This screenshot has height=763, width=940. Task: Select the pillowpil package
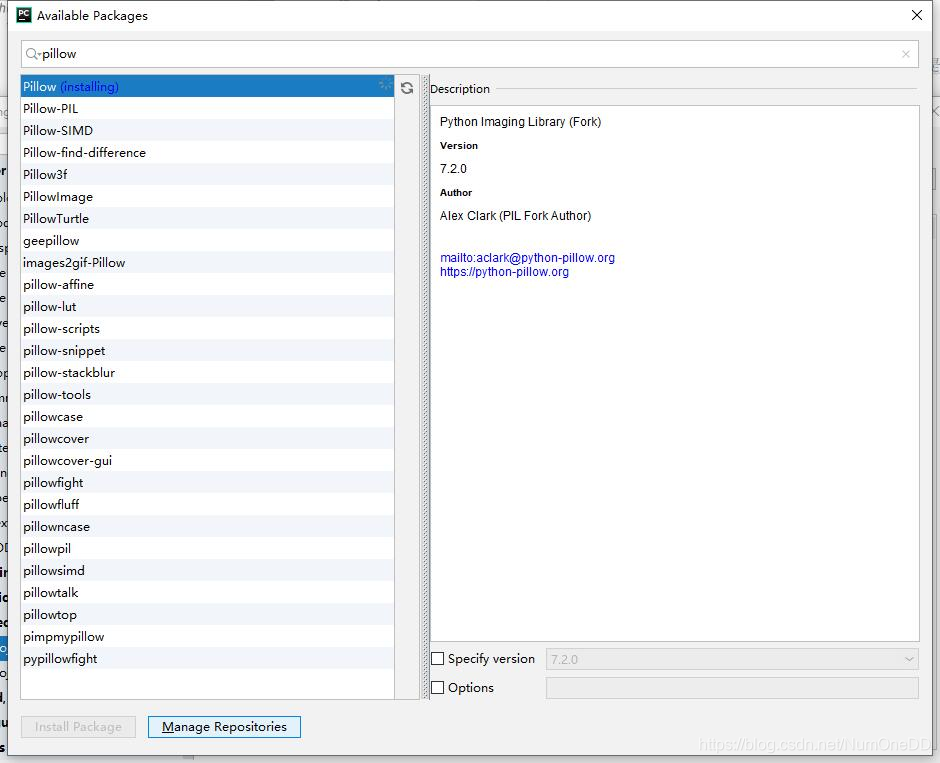pyautogui.click(x=207, y=548)
